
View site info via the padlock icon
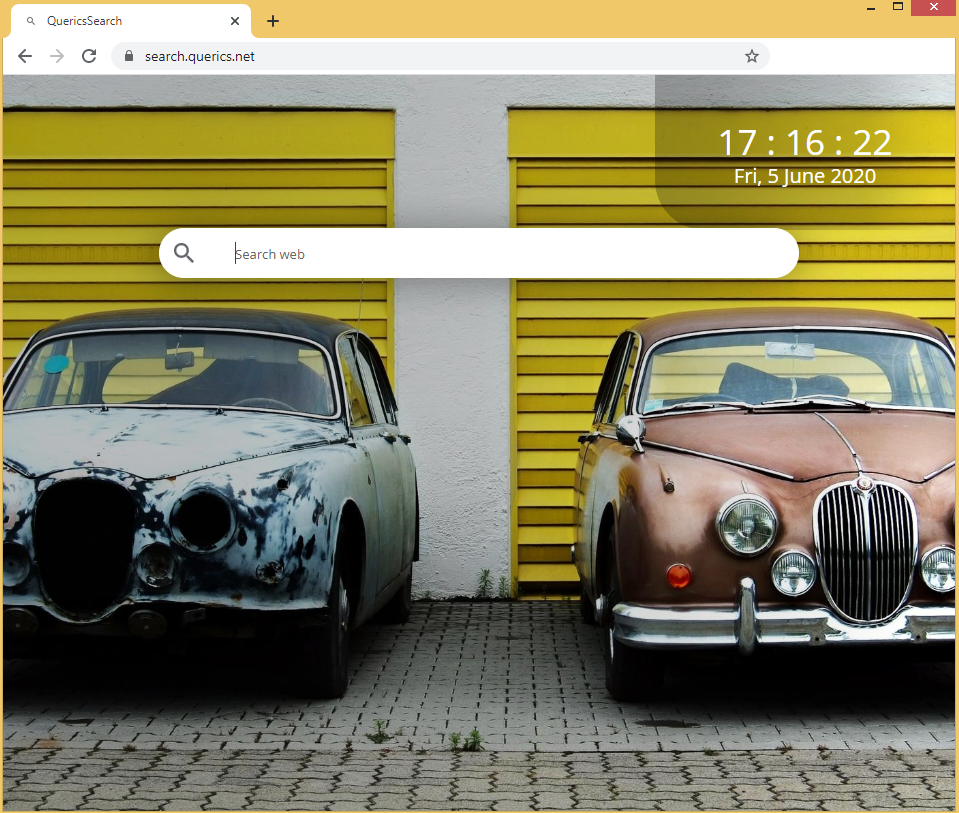(x=128, y=56)
